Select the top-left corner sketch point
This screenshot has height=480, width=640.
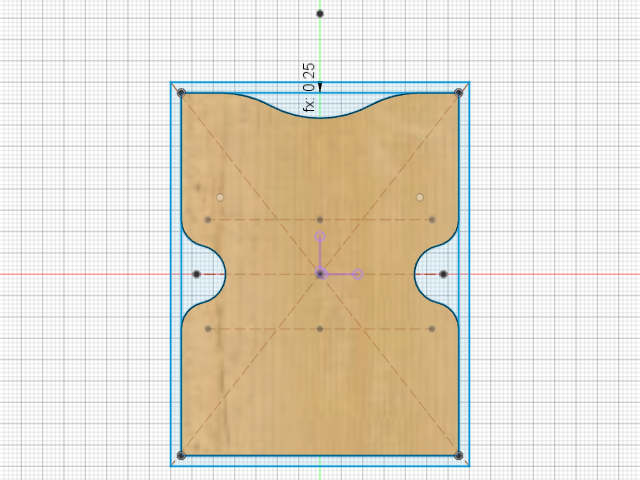coord(182,93)
